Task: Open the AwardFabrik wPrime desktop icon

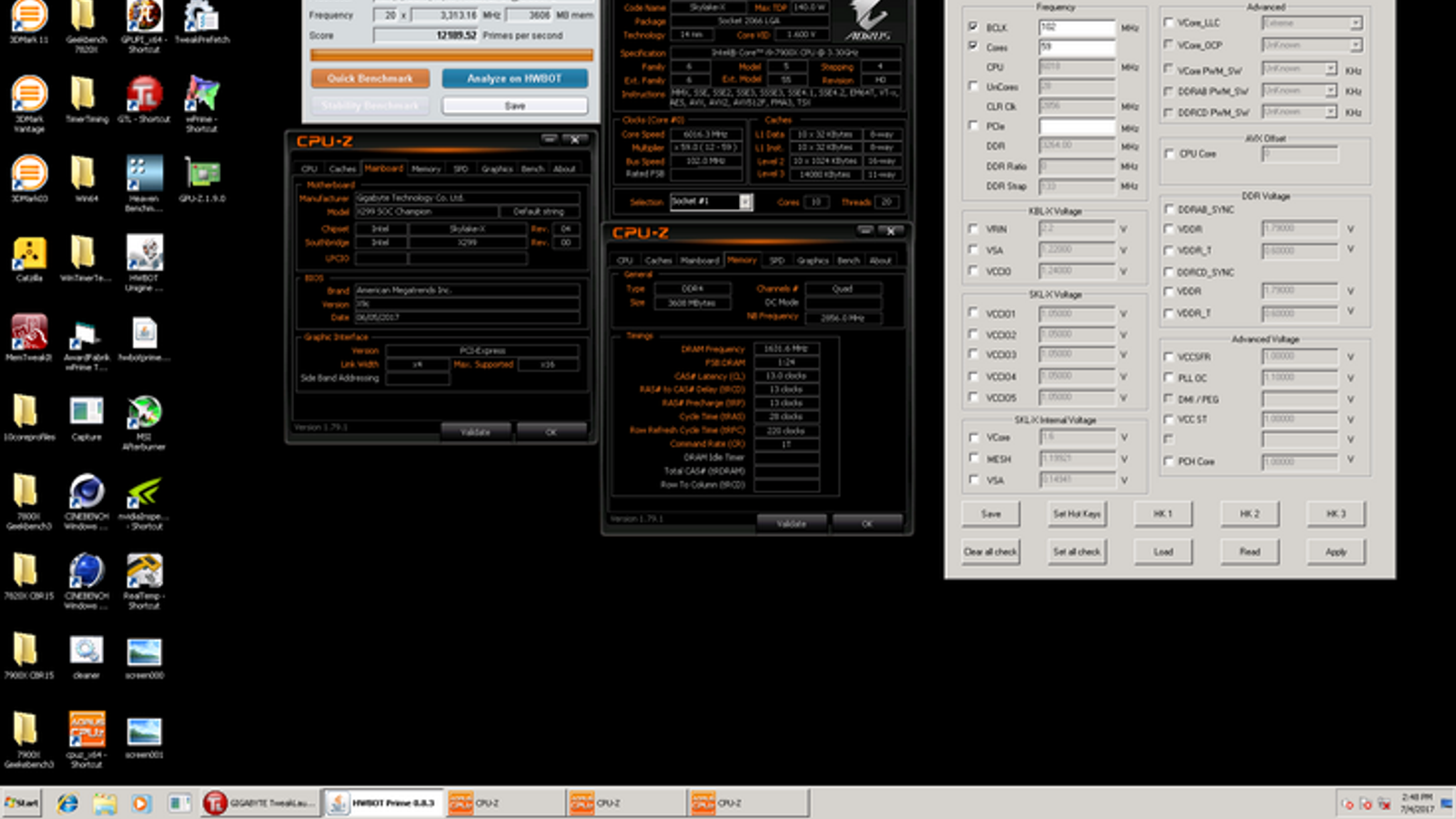Action: click(86, 344)
